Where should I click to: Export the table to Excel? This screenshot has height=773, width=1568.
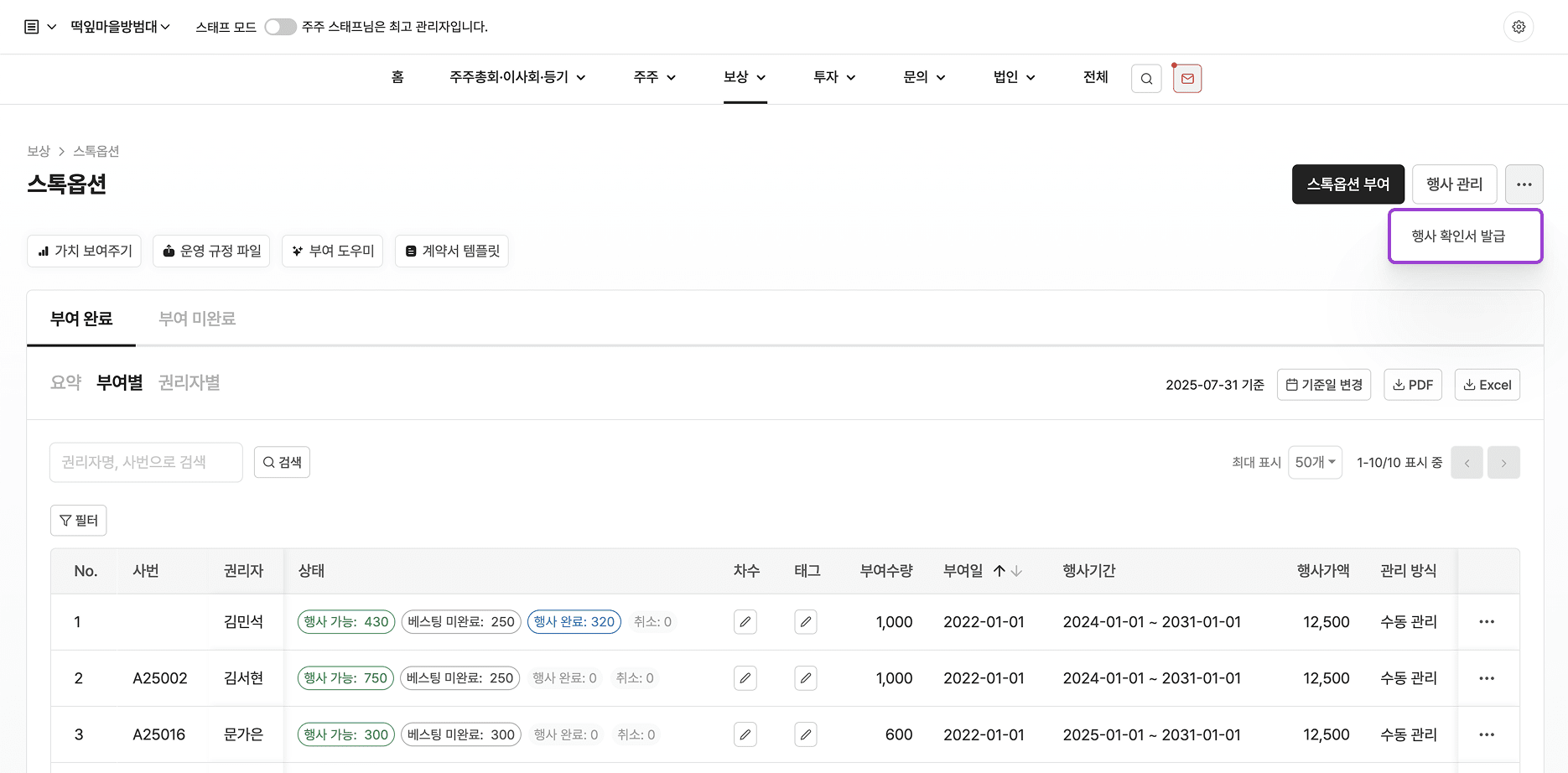tap(1487, 384)
